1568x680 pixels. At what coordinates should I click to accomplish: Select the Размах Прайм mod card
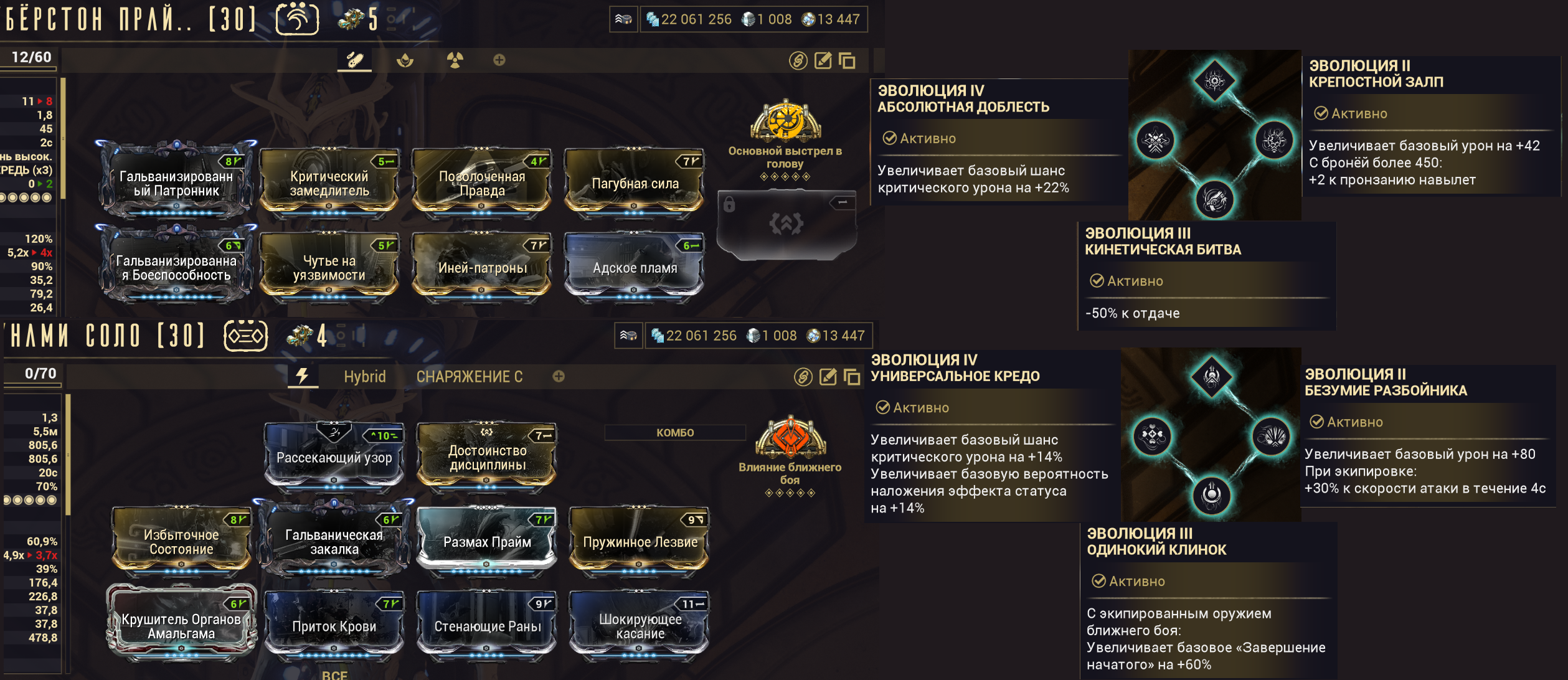(487, 539)
